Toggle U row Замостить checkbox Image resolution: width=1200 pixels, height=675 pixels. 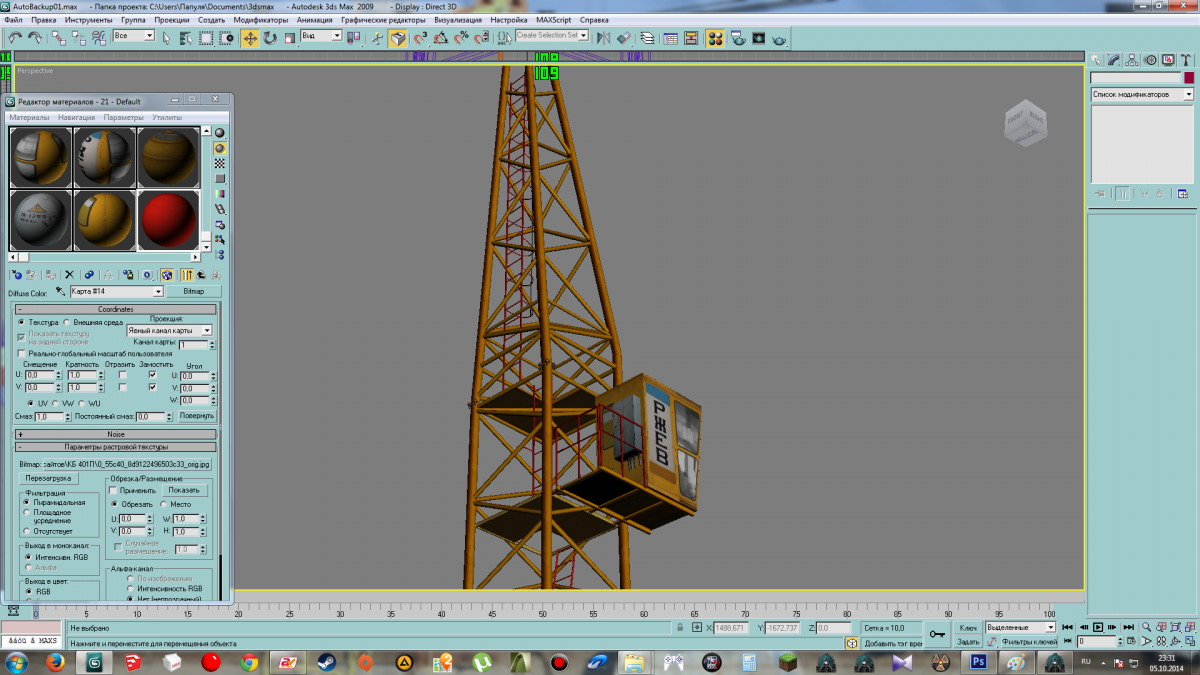coord(152,375)
